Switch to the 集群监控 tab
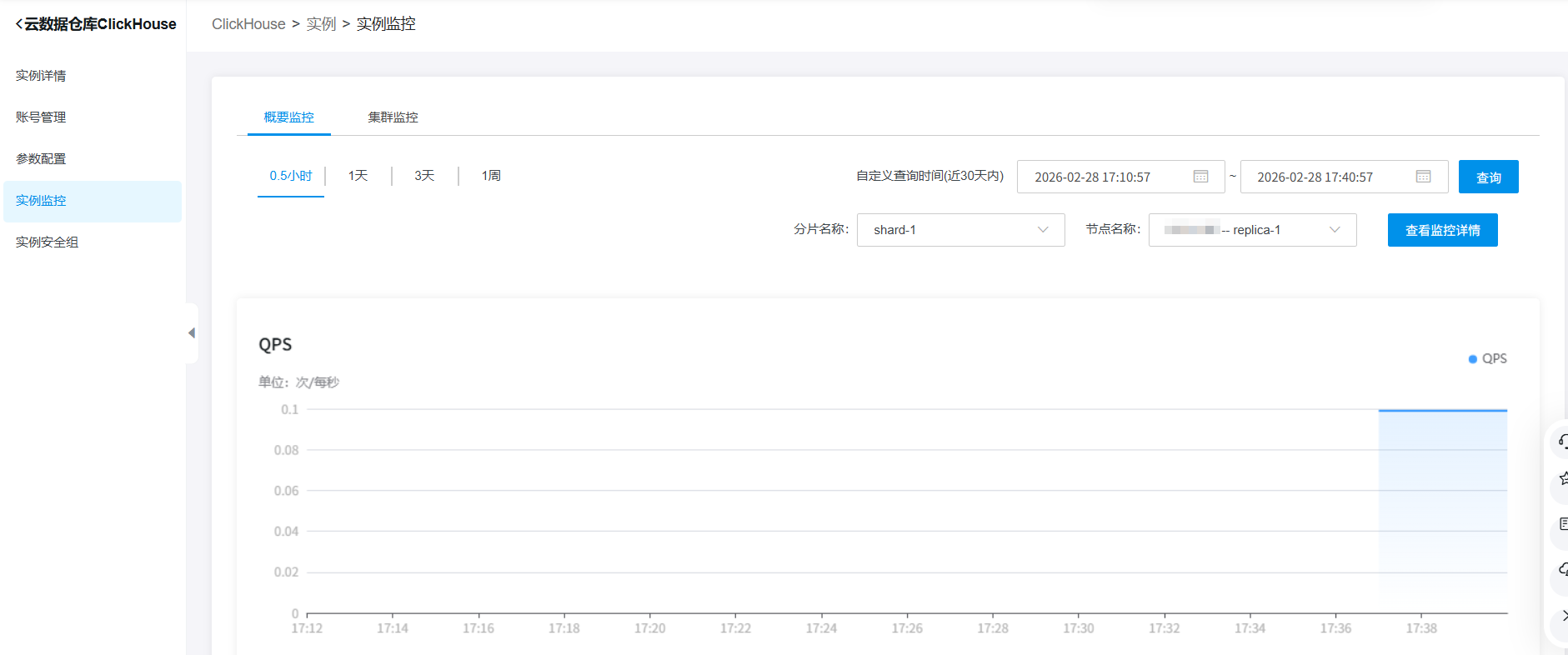This screenshot has width=1568, height=655. pos(393,117)
